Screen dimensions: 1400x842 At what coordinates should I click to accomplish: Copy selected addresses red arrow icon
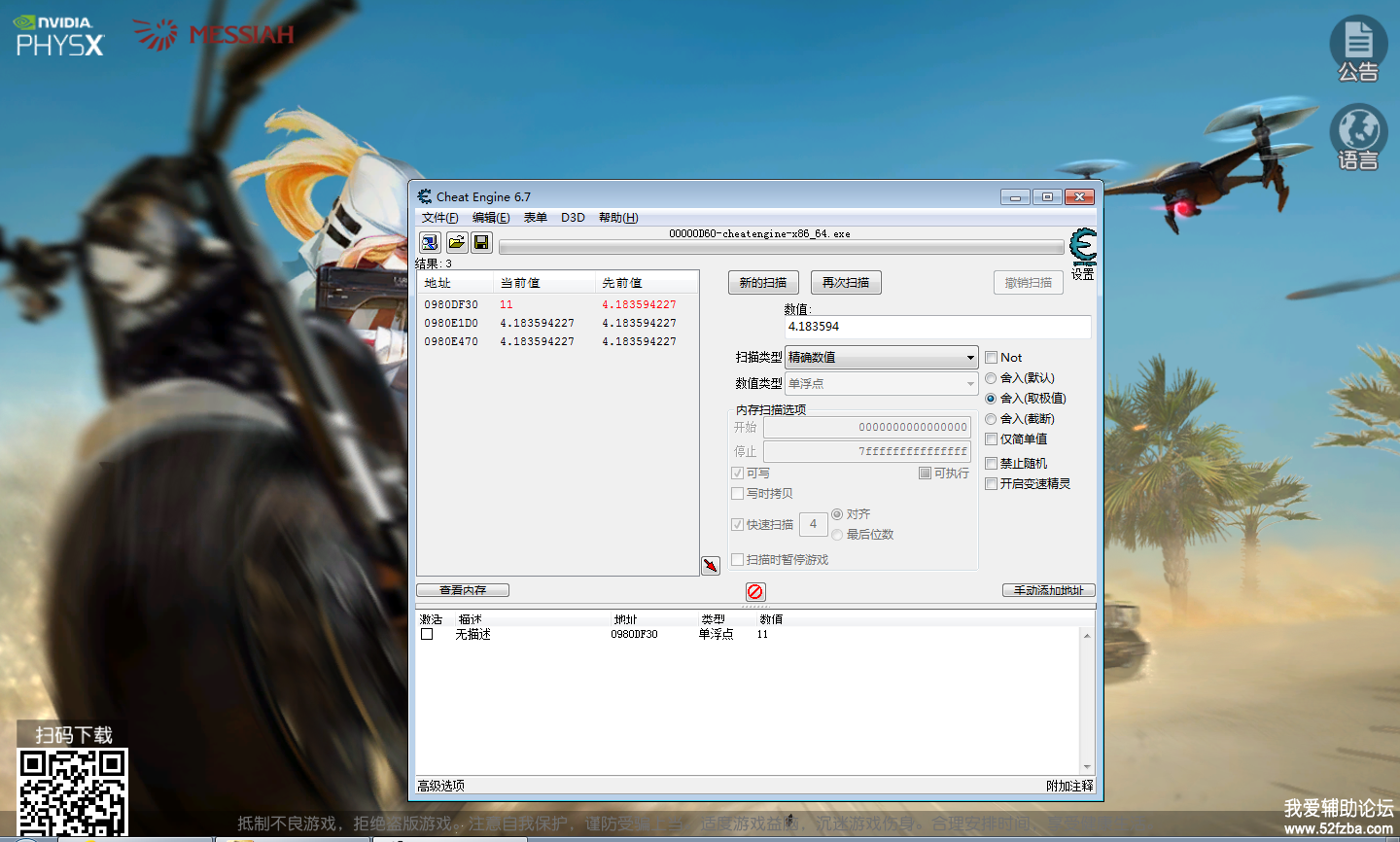pyautogui.click(x=711, y=565)
